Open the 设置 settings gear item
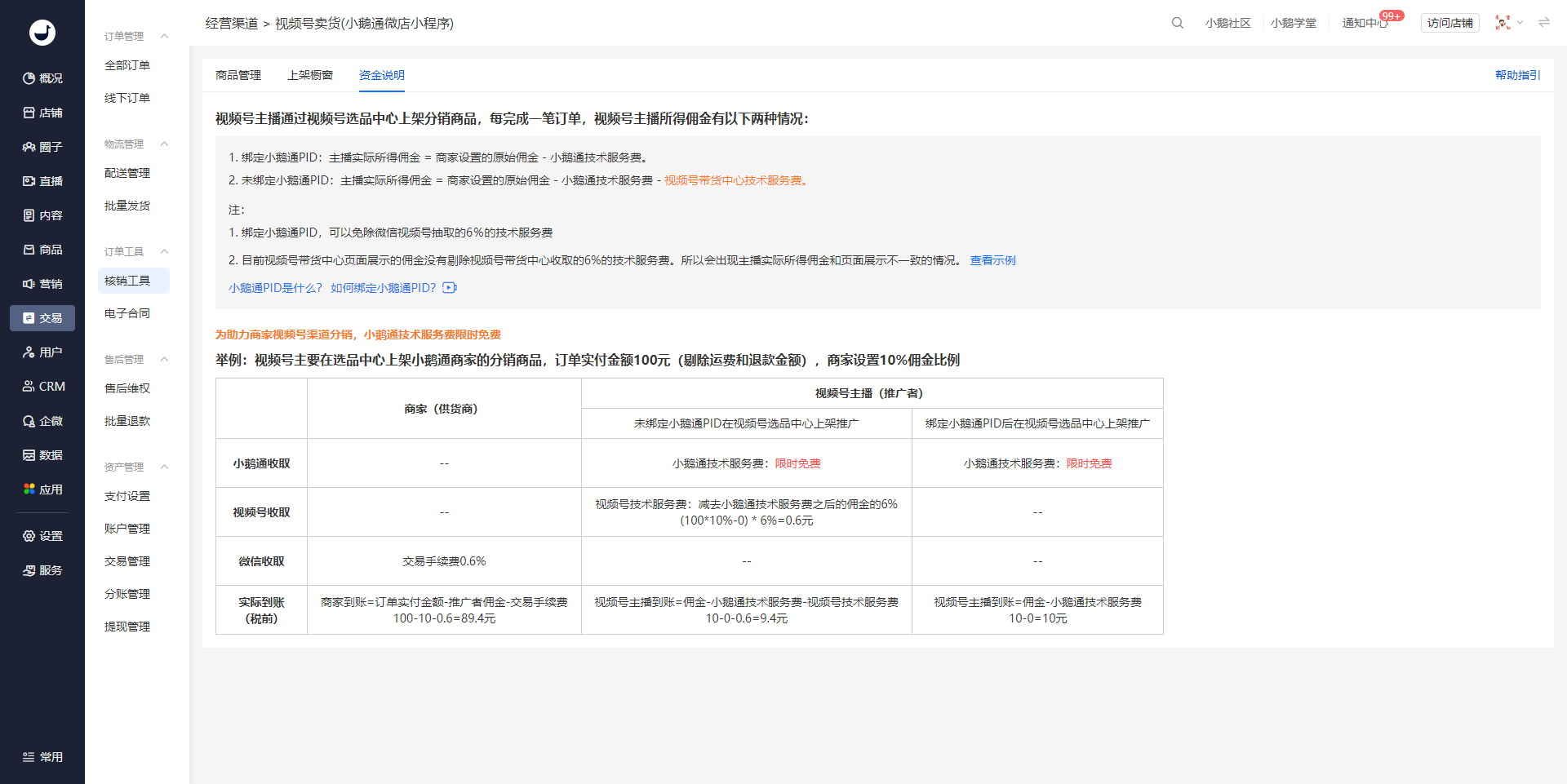The width and height of the screenshot is (1567, 784). click(42, 536)
